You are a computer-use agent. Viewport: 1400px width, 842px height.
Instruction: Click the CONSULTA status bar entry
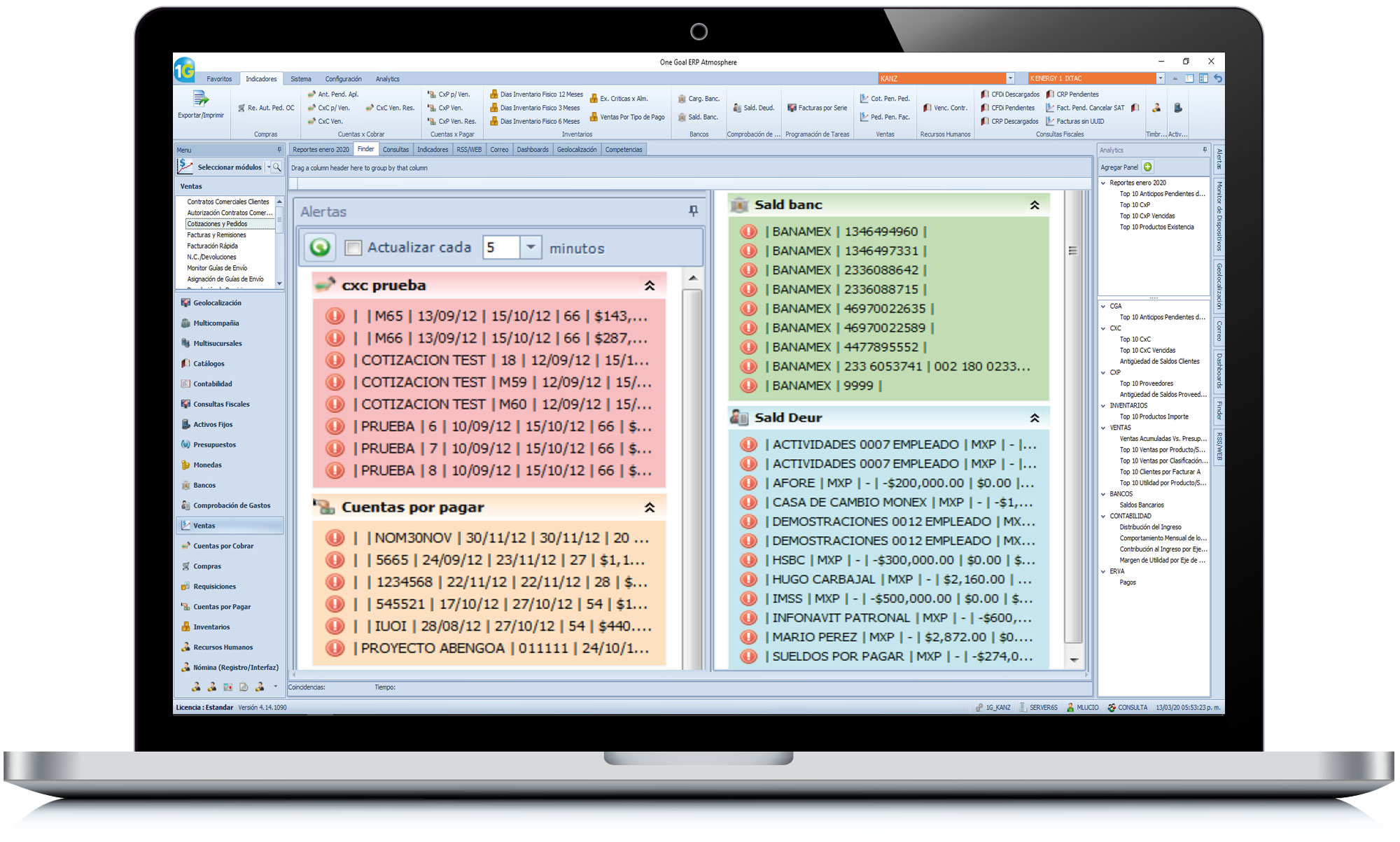pos(1127,708)
